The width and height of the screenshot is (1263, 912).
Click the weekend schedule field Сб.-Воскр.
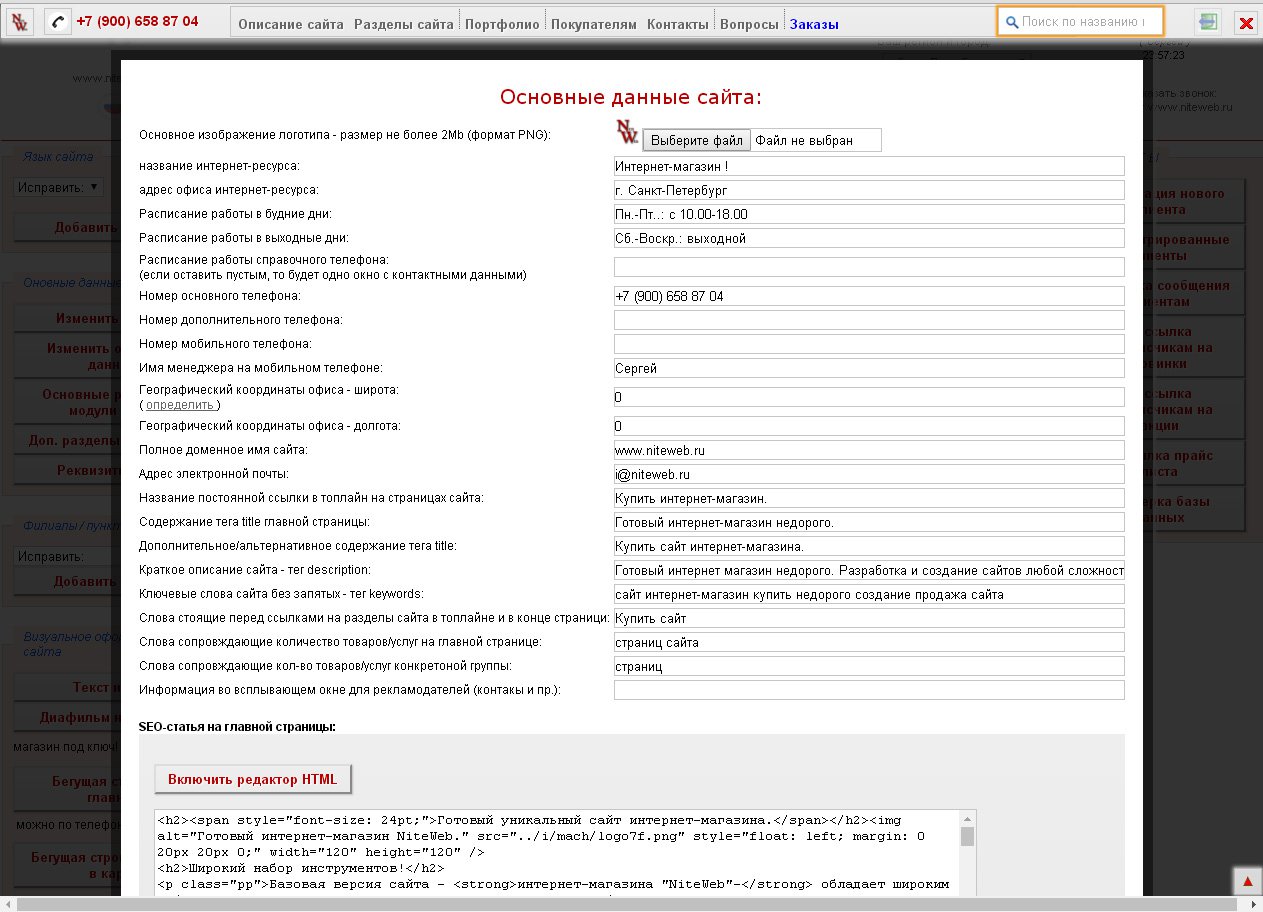tap(869, 238)
